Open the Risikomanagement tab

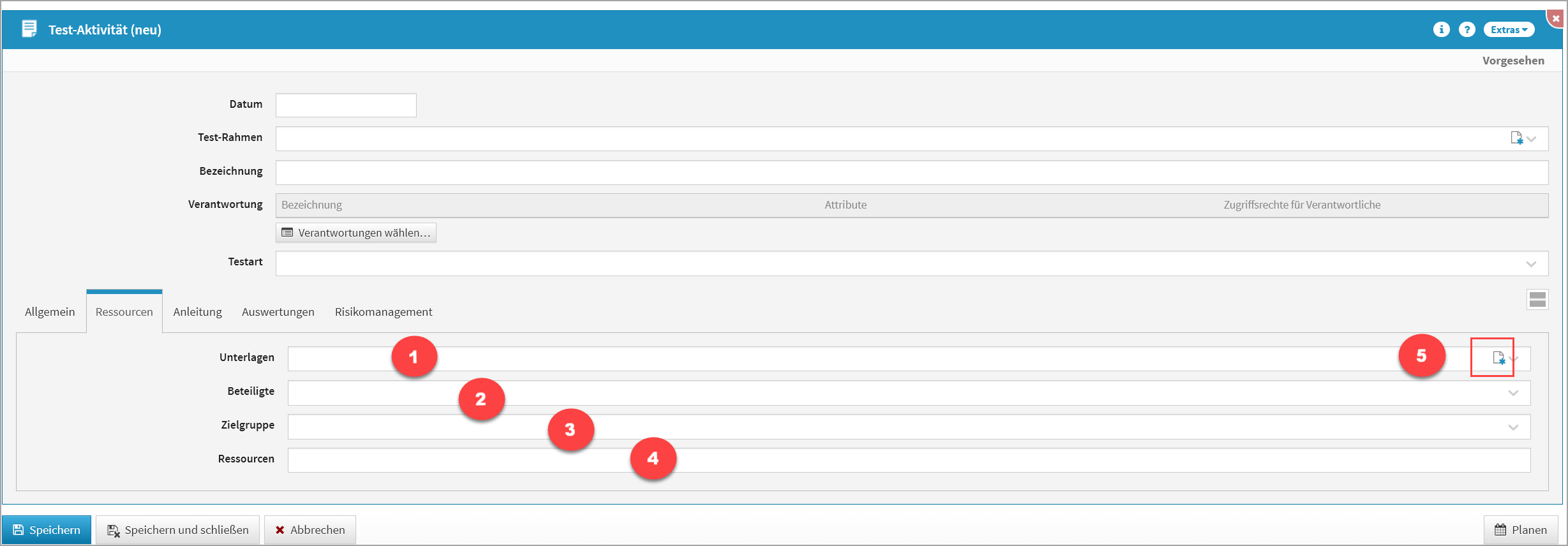383,312
